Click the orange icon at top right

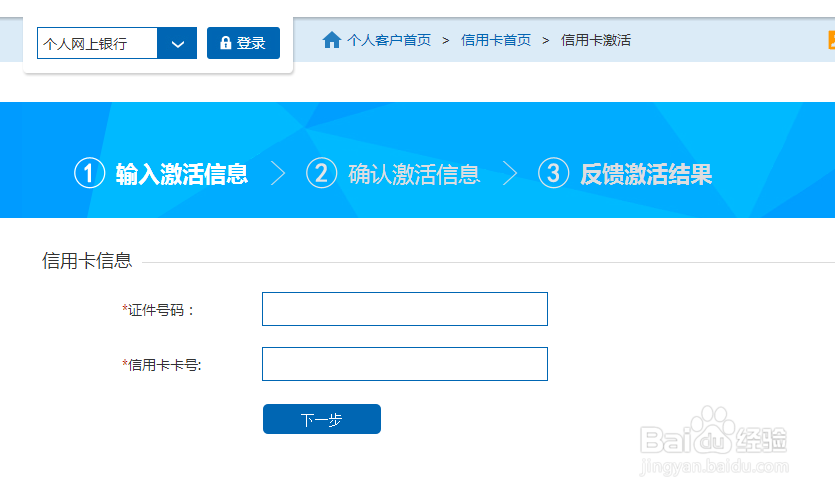pos(831,40)
